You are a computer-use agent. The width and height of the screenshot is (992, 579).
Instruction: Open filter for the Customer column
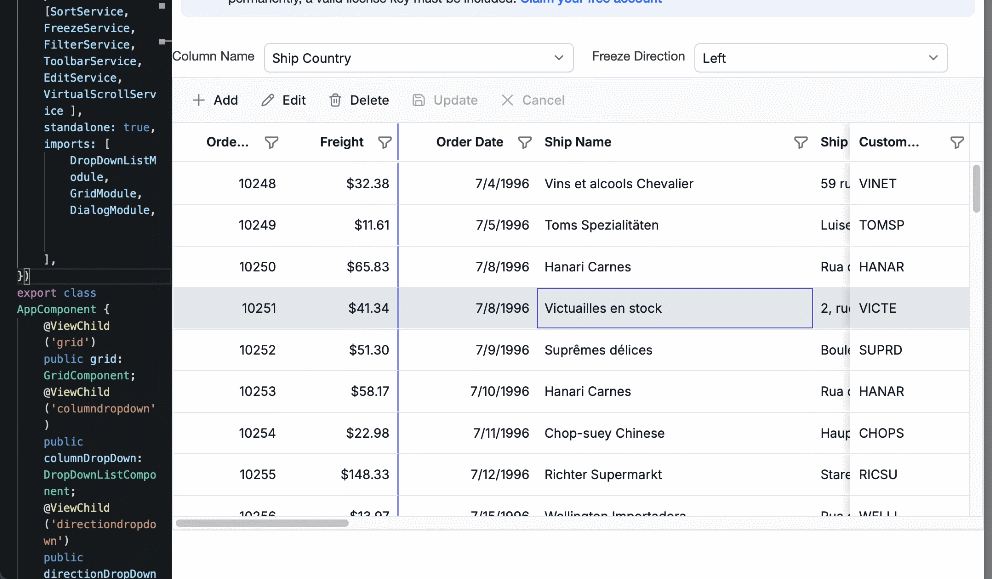(957, 143)
